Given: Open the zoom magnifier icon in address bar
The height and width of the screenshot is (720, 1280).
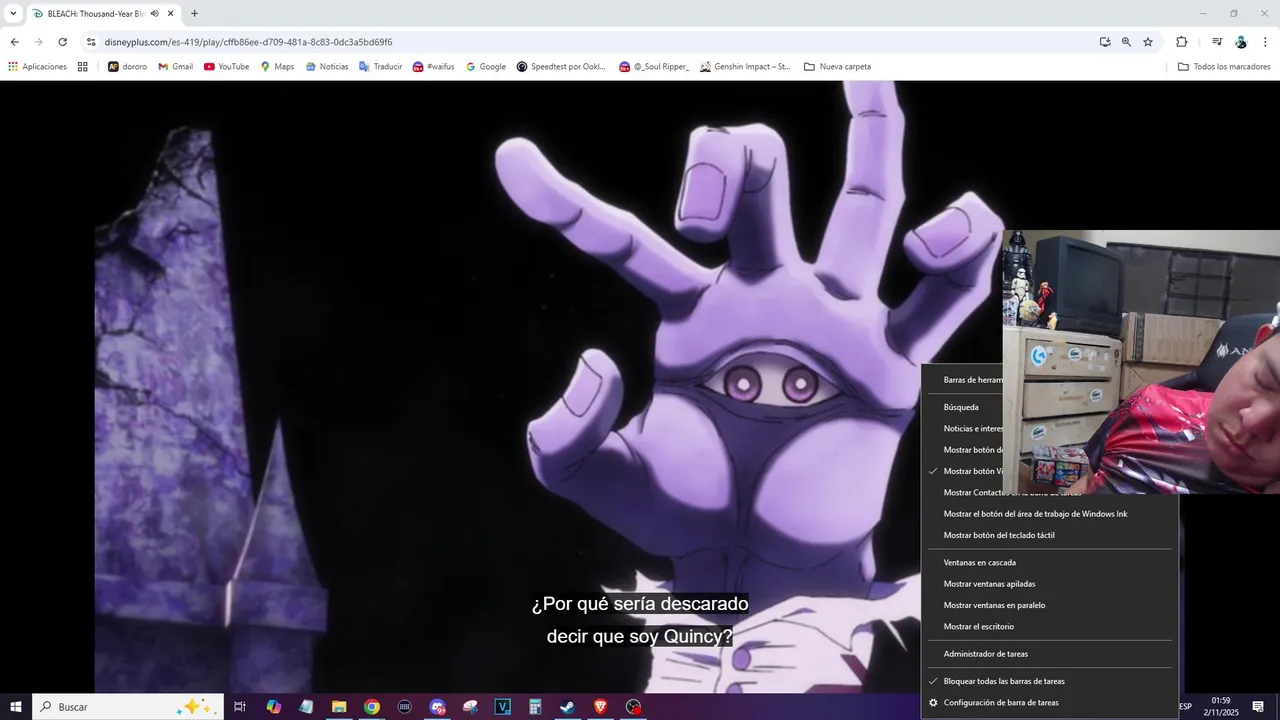Looking at the screenshot, I should pyautogui.click(x=1126, y=42).
